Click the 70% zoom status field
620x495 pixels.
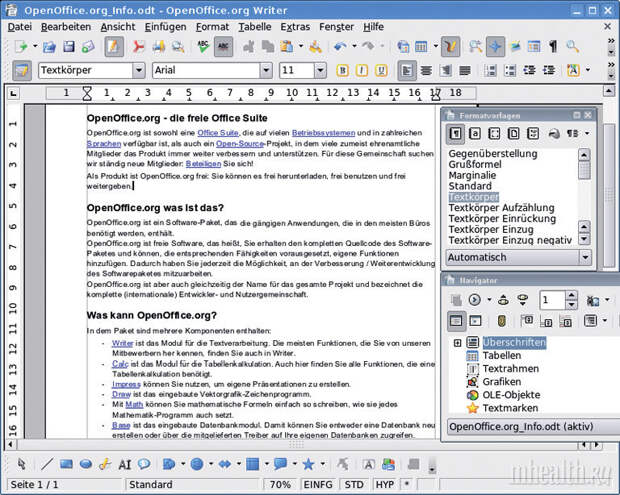(x=280, y=484)
